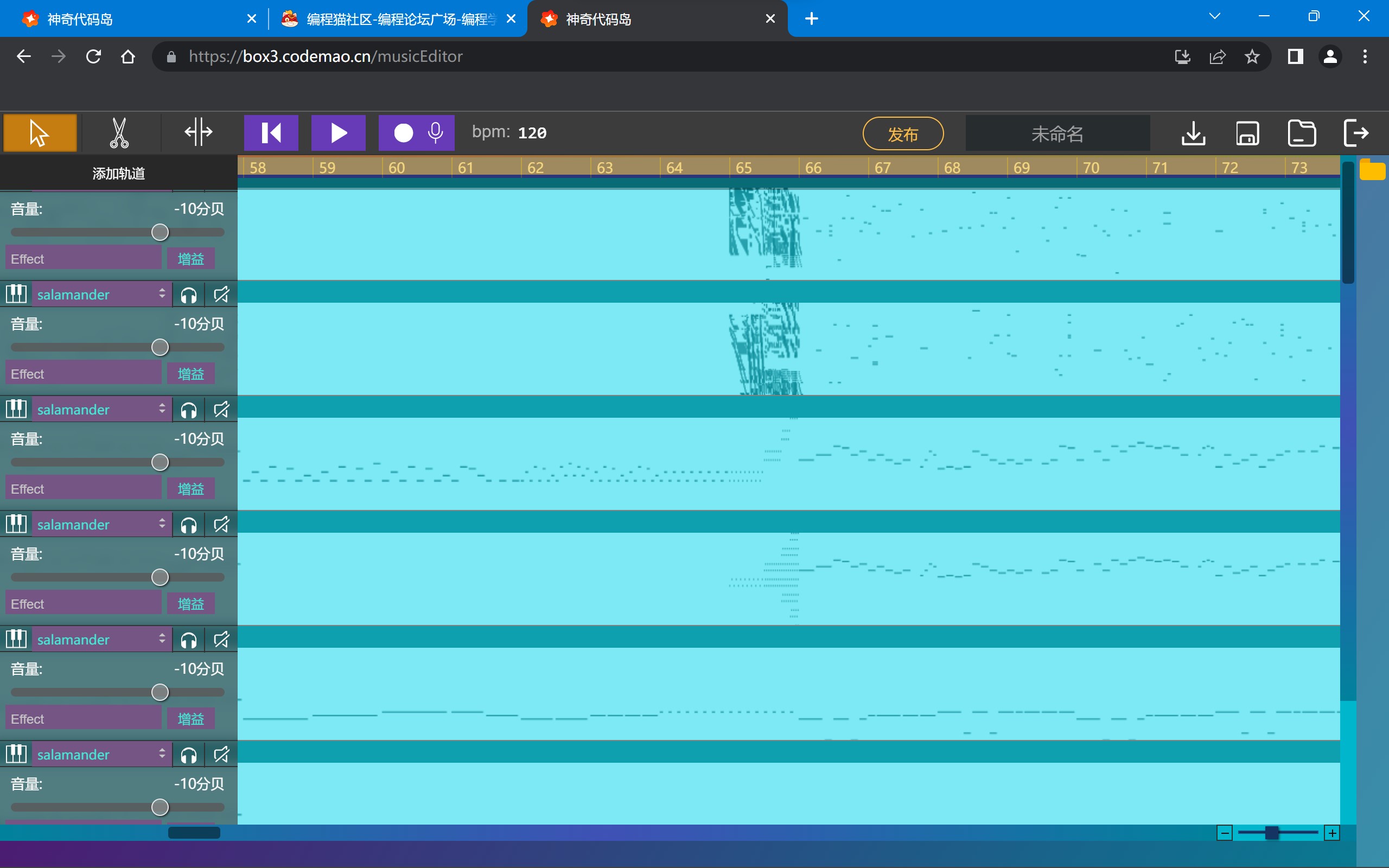
Task: Click volume slider handle of bottom salamander track
Action: point(160,807)
